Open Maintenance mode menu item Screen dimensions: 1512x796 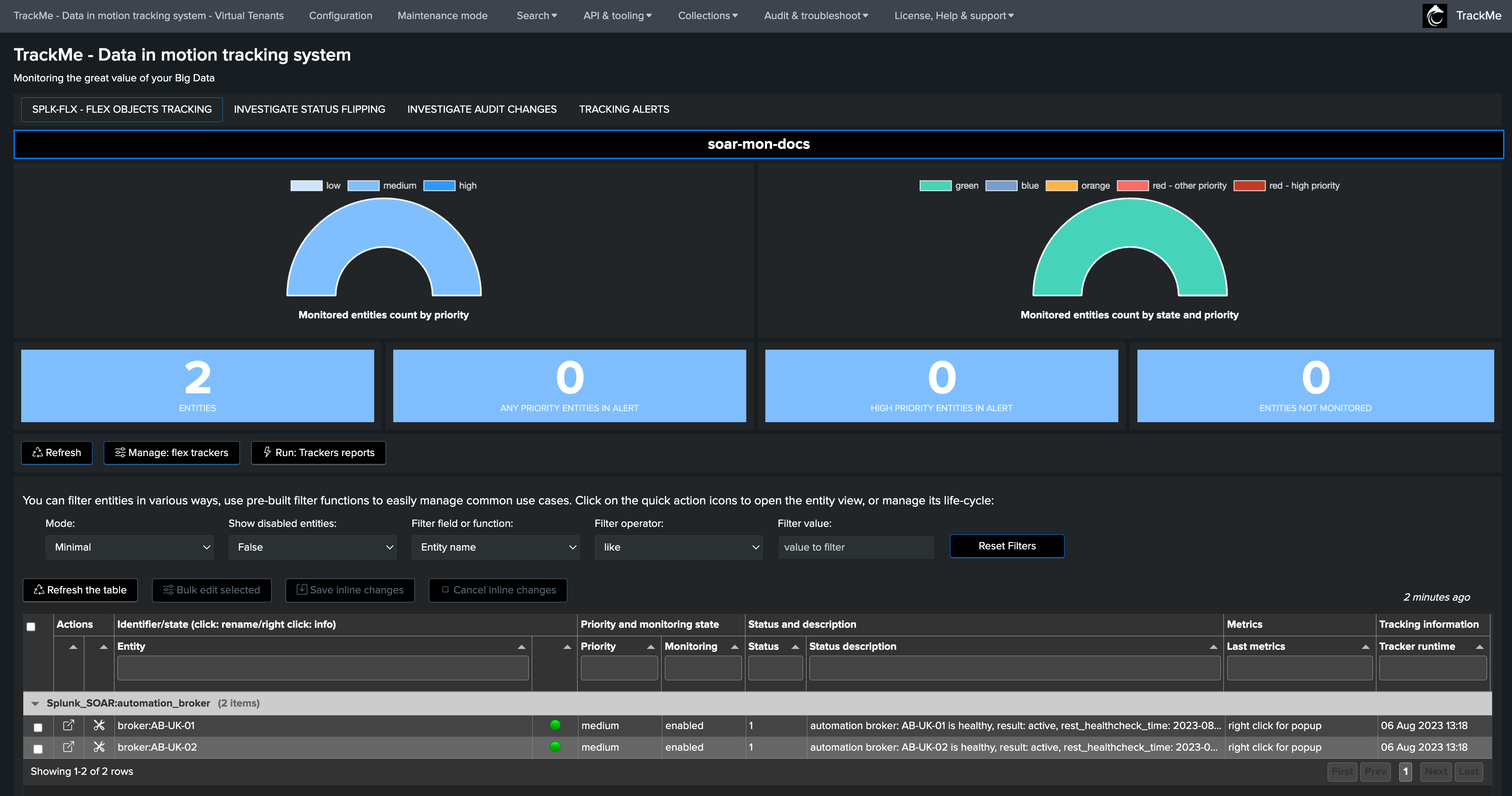pyautogui.click(x=442, y=16)
